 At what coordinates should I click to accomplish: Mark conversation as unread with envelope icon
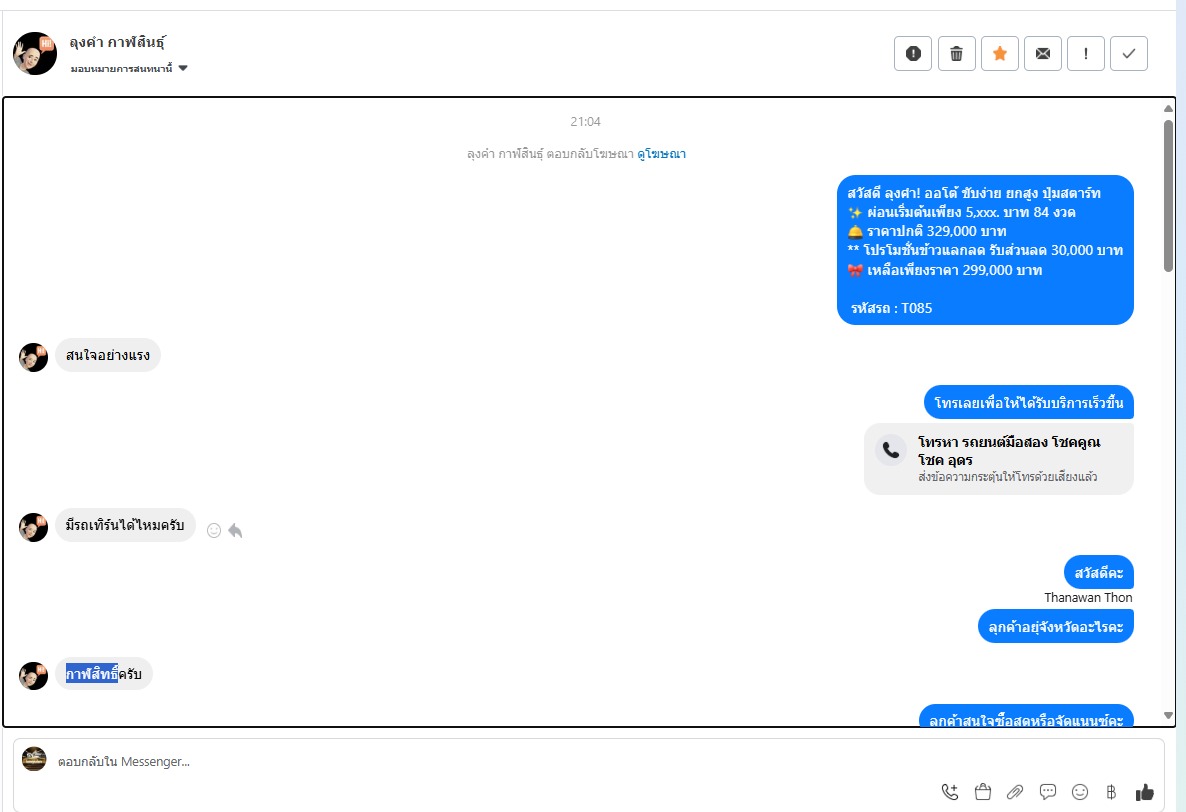(1043, 54)
